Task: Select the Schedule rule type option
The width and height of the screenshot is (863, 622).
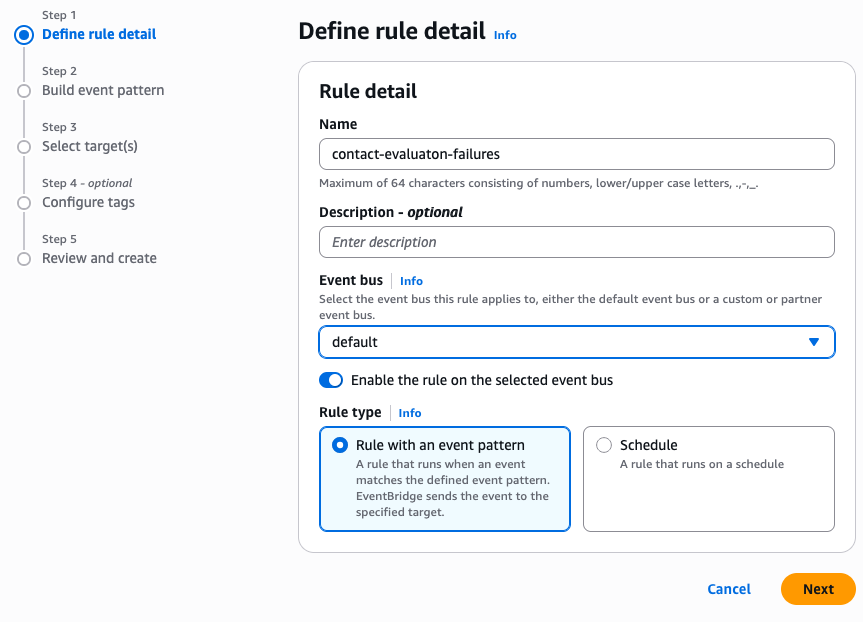Action: coord(603,445)
